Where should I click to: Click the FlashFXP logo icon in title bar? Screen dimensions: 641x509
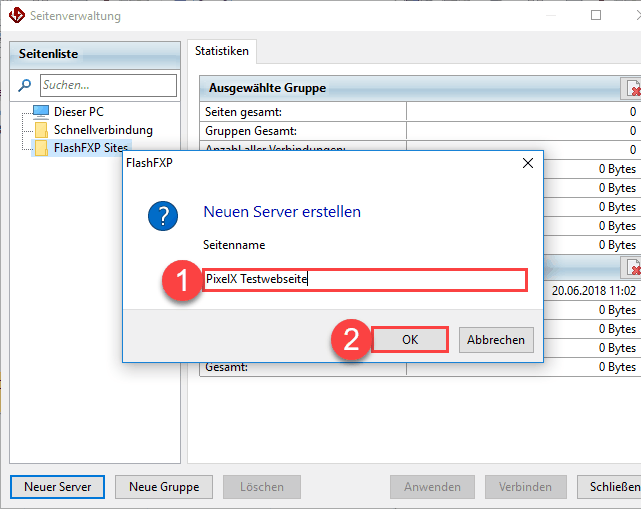[16, 16]
